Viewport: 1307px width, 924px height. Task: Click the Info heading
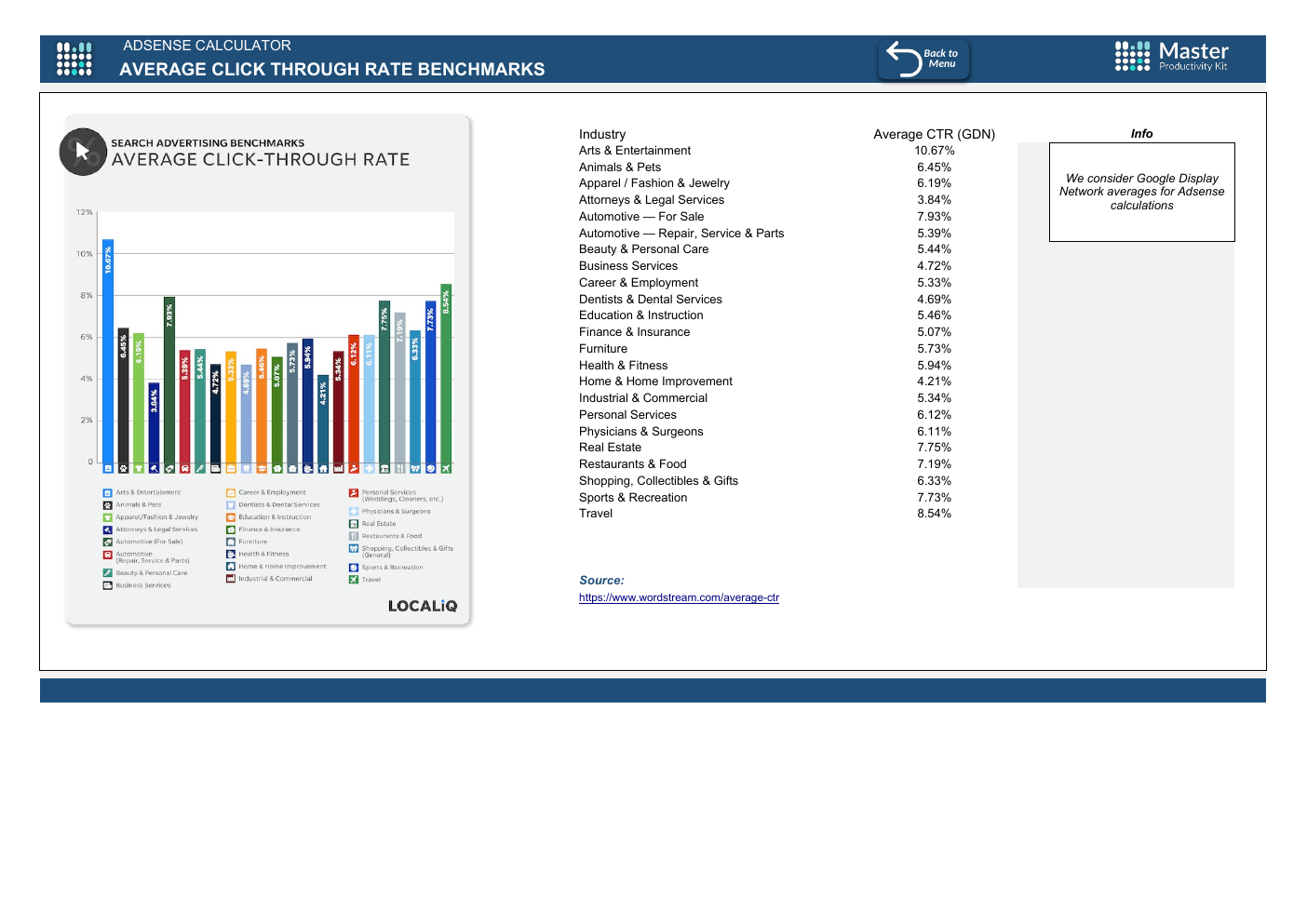click(1141, 134)
